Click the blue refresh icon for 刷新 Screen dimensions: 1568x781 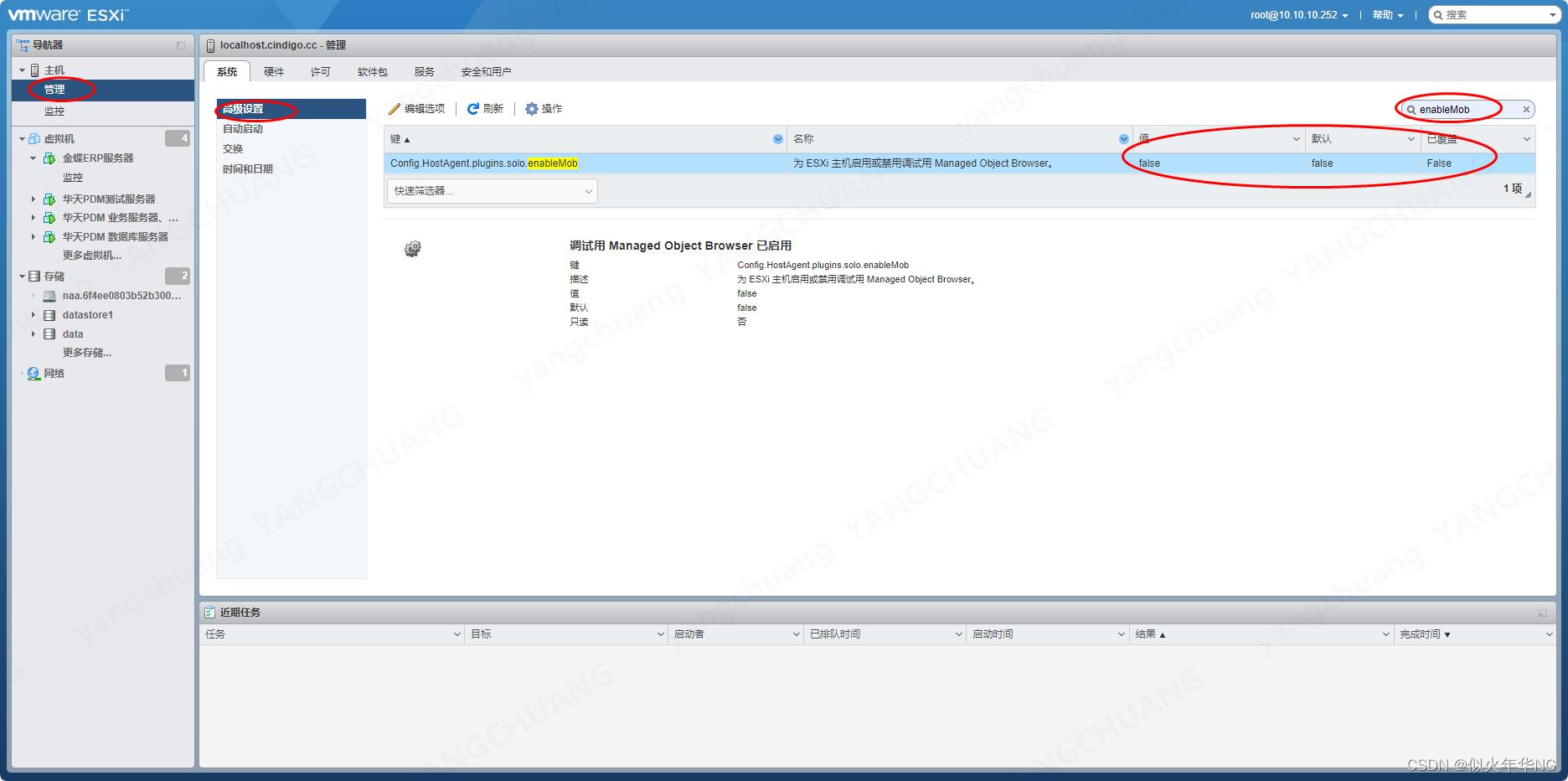tap(473, 109)
